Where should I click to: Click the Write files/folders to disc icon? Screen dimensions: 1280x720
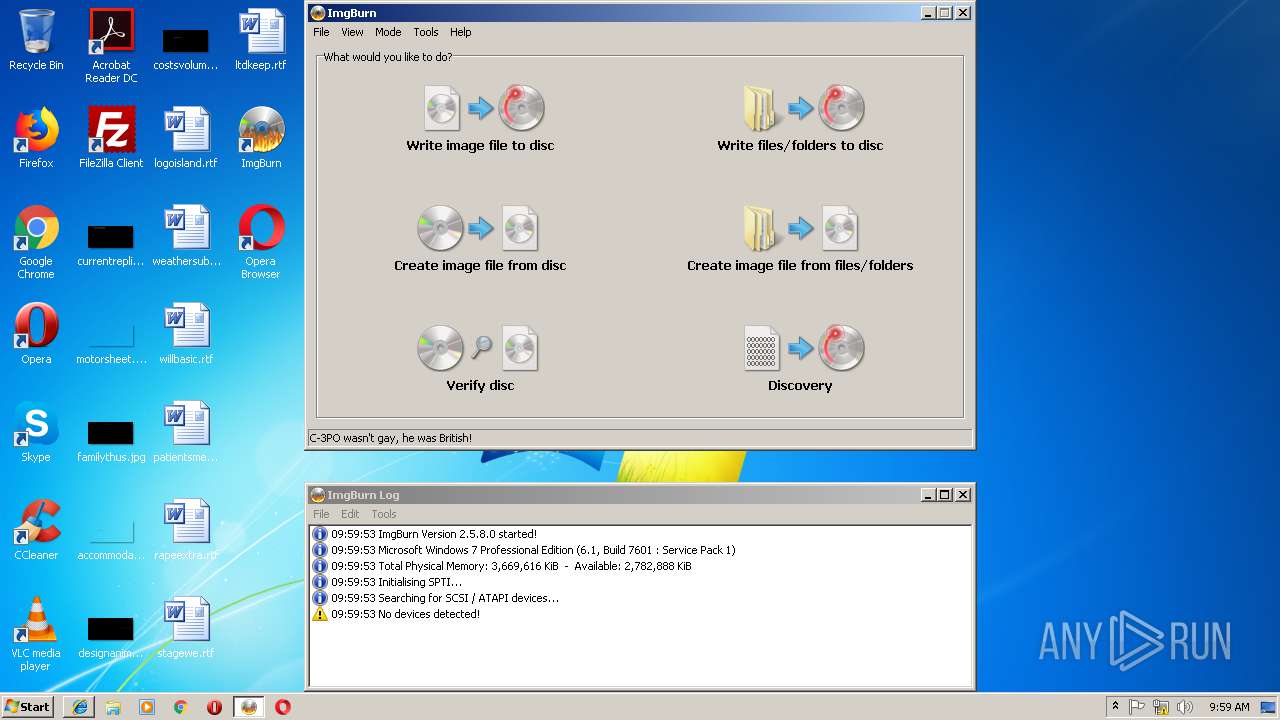804,107
